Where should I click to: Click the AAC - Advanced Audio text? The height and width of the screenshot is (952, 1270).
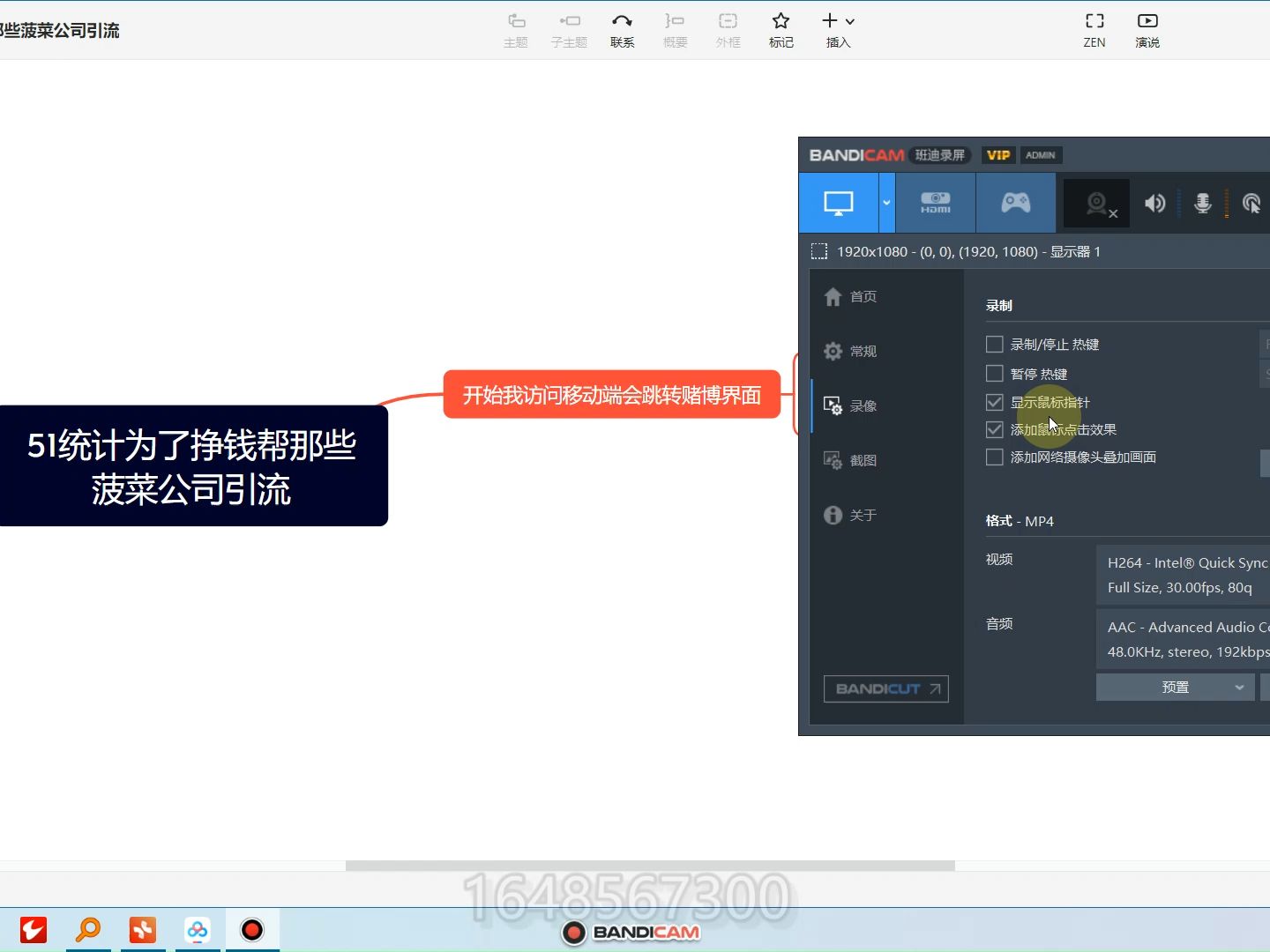[1188, 627]
